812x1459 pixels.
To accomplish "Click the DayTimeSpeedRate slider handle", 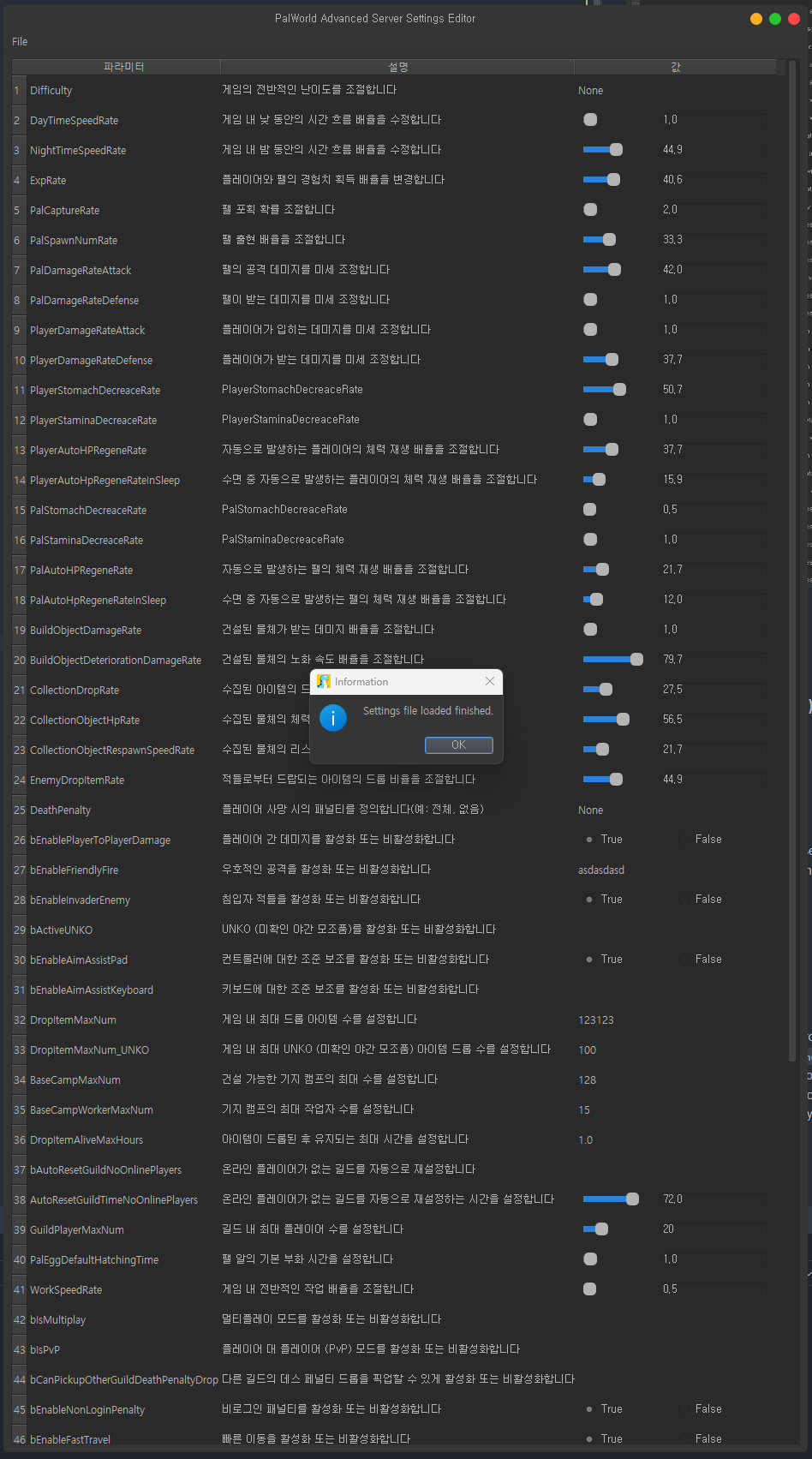I will [x=590, y=120].
